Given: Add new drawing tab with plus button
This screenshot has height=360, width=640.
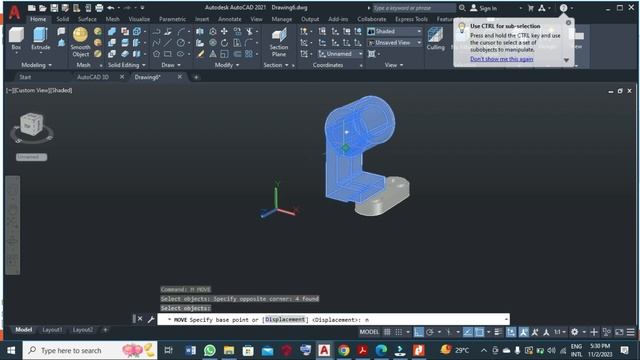Looking at the screenshot, I should [196, 77].
